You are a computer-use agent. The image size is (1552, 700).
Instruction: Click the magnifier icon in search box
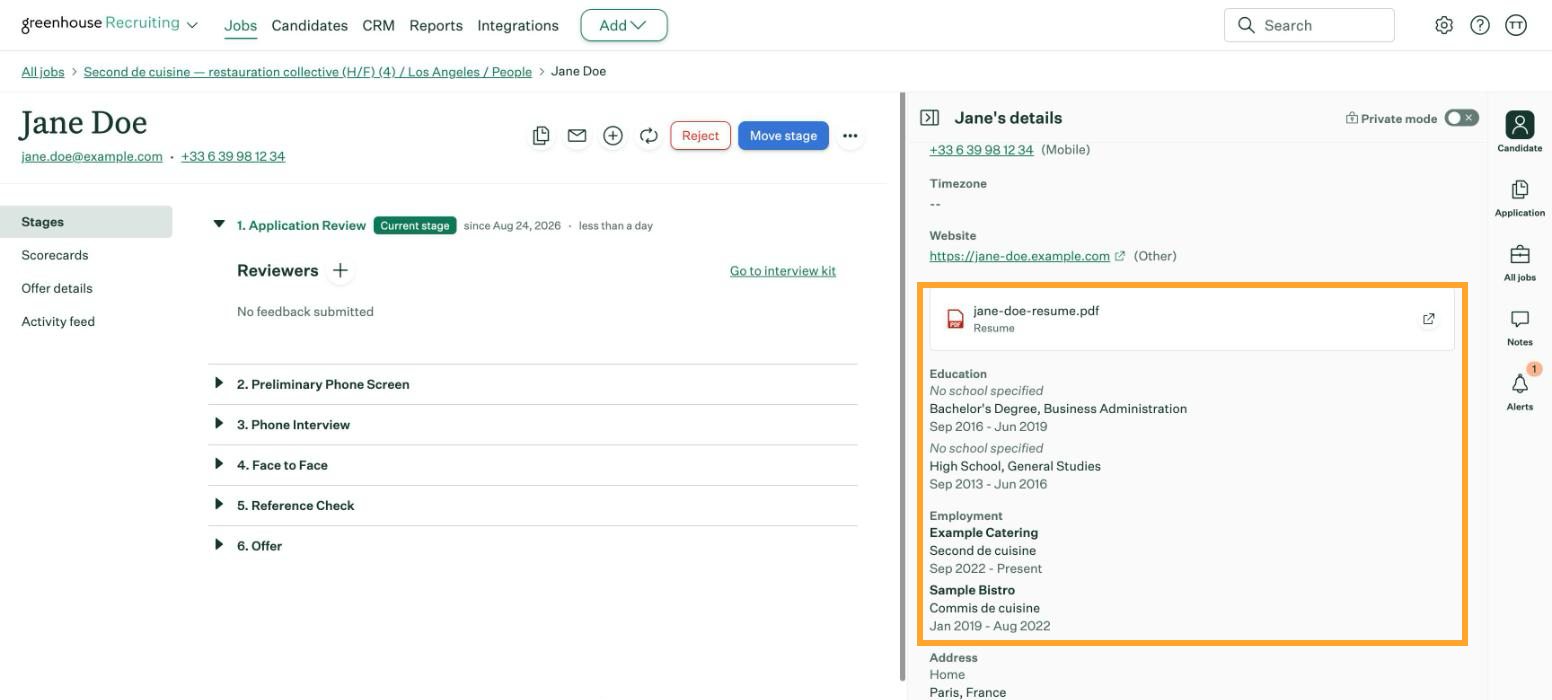[1246, 25]
